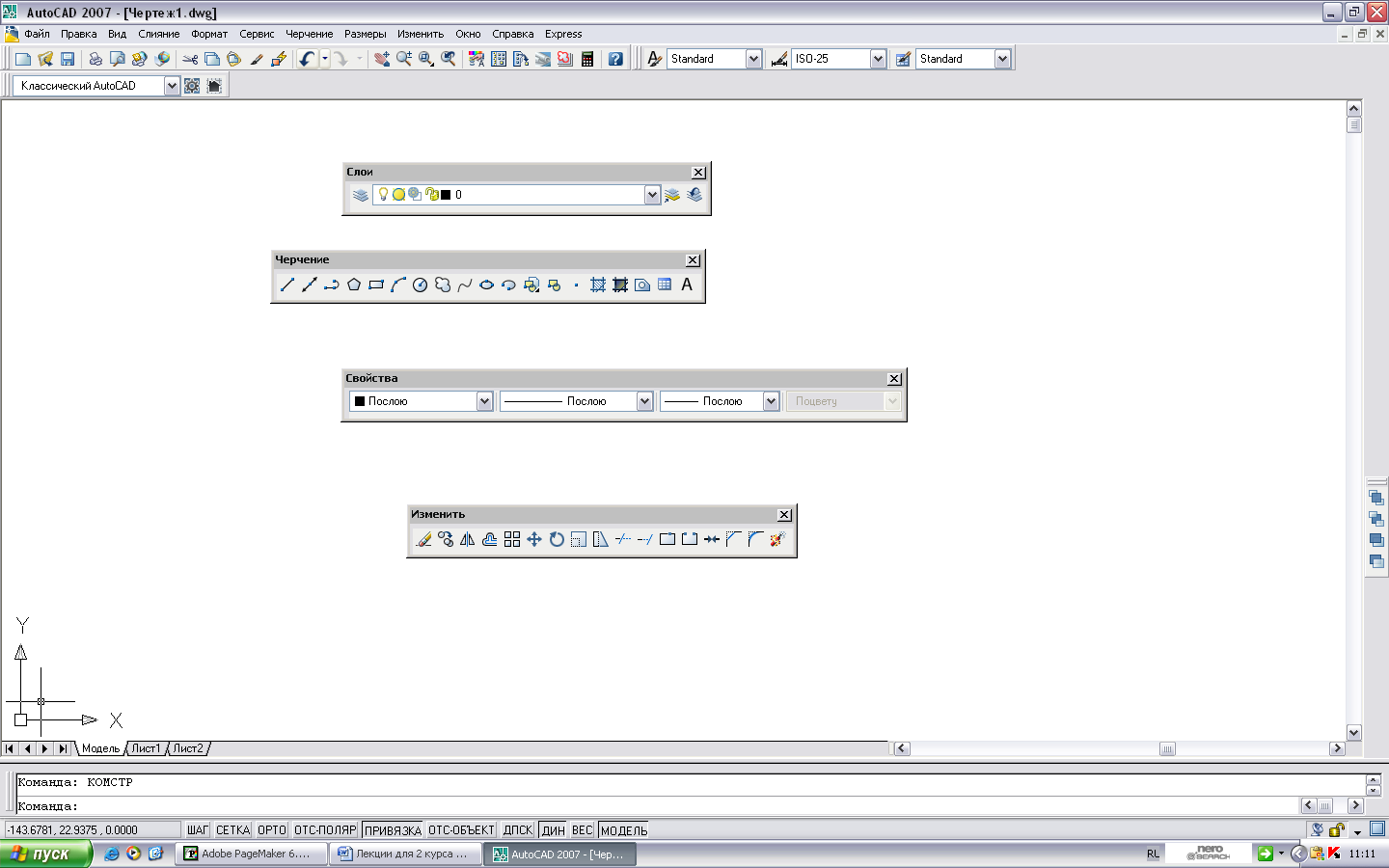Image resolution: width=1389 pixels, height=868 pixels.
Task: Open Adobe PageMaker from the taskbar
Action: pos(250,854)
